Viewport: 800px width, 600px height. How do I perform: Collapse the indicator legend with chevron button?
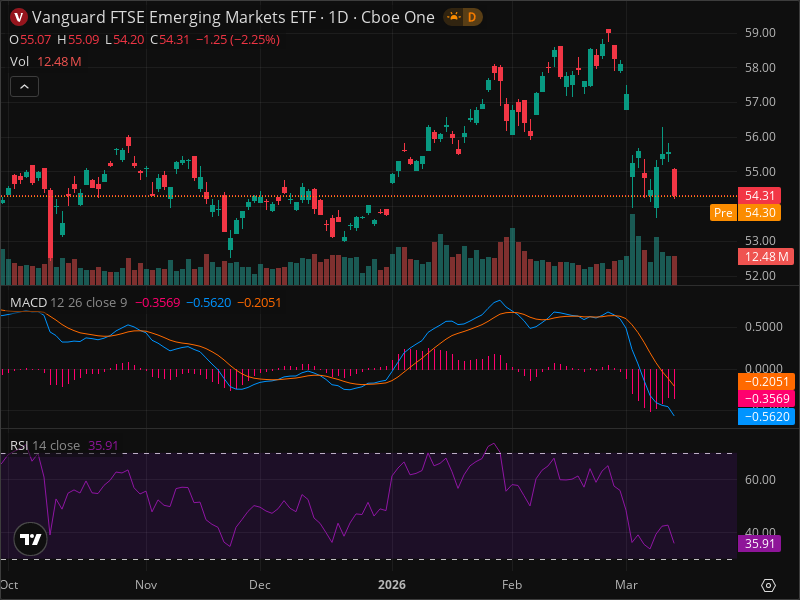(24, 87)
